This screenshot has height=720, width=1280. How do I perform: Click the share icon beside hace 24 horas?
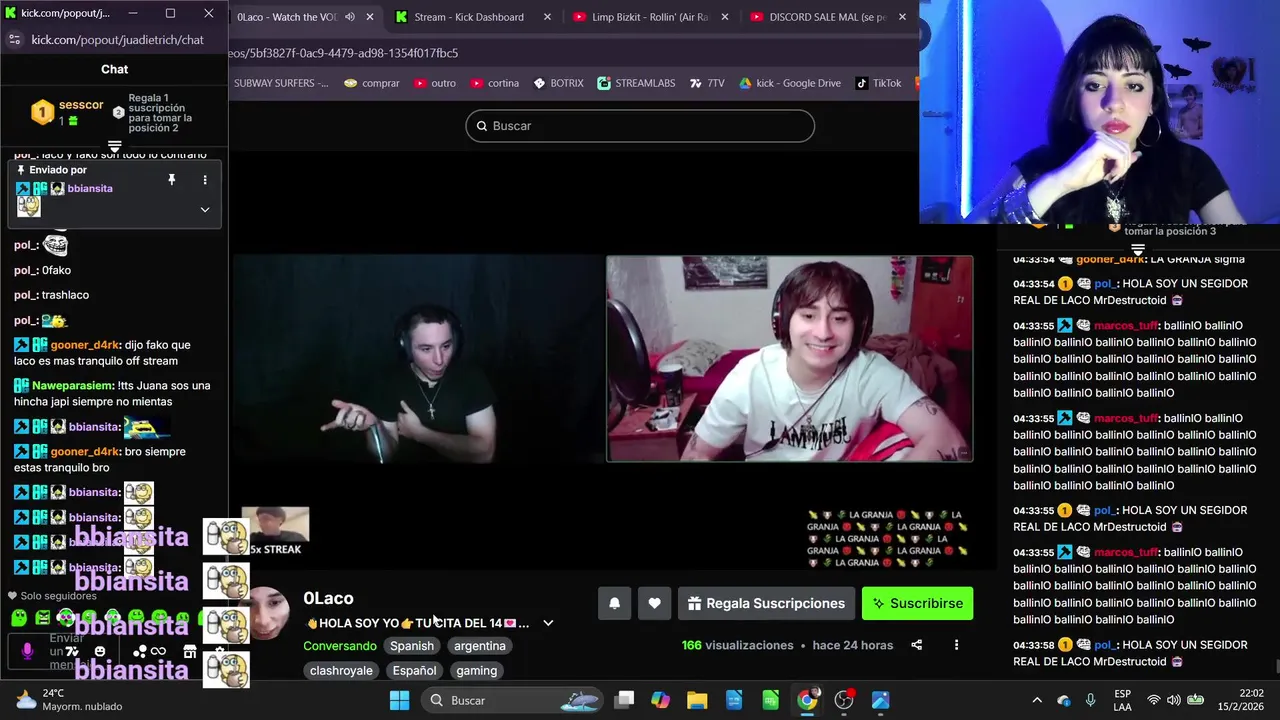916,645
